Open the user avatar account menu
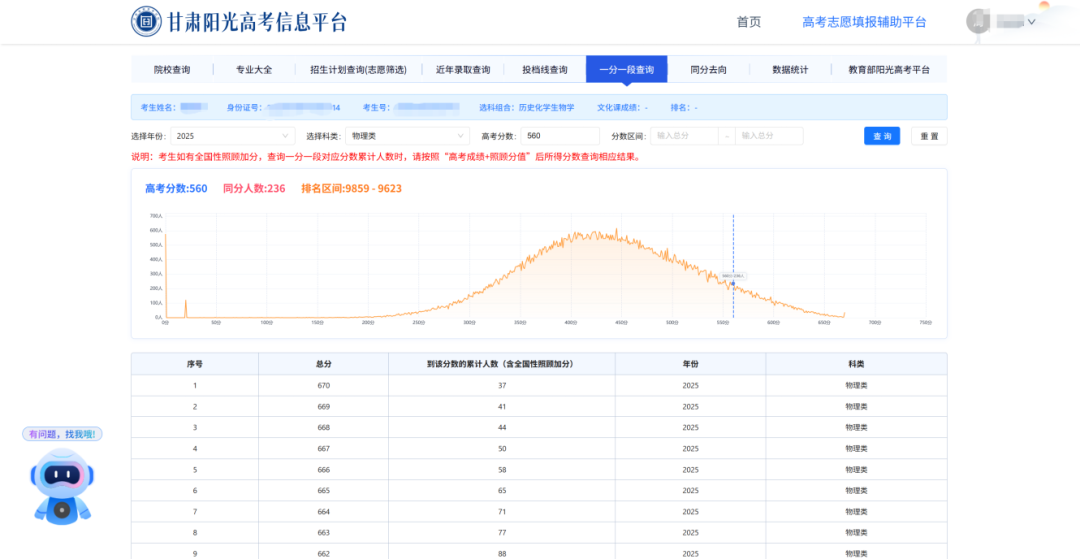The height and width of the screenshot is (559, 1080). [978, 22]
